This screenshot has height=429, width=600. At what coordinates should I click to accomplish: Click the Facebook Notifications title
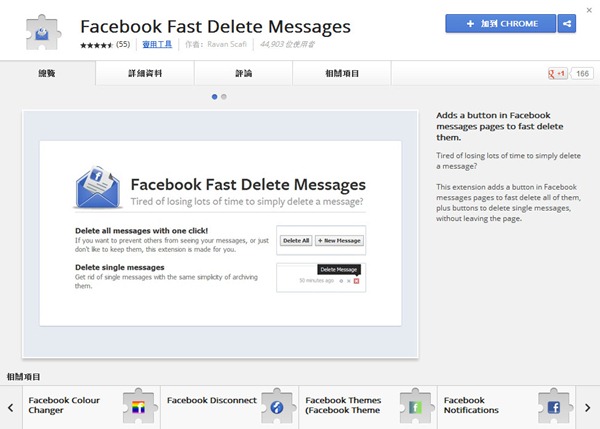471,405
